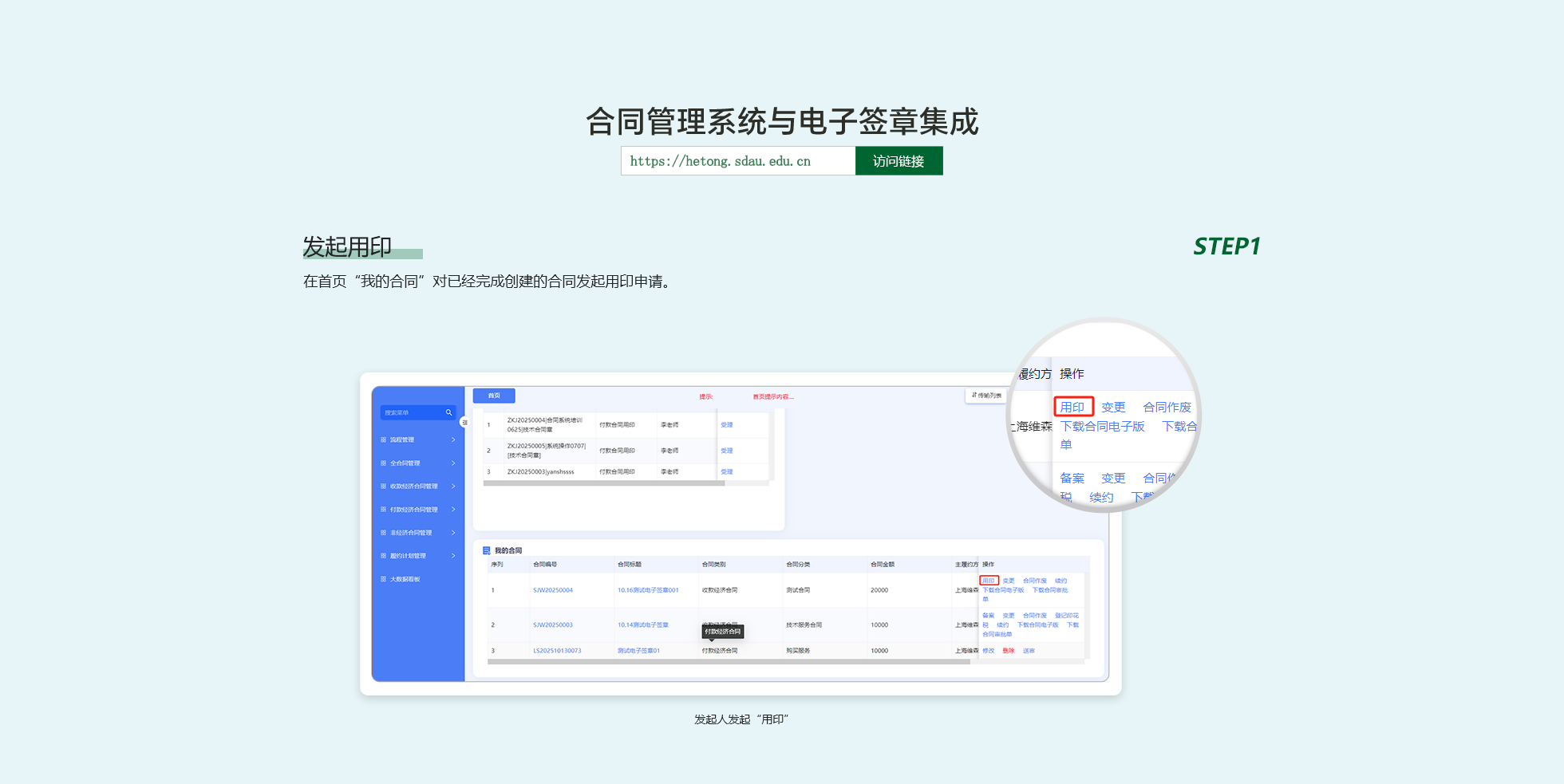This screenshot has width=1564, height=784.
Task: Open contract number link SJW20250004
Action: [553, 590]
